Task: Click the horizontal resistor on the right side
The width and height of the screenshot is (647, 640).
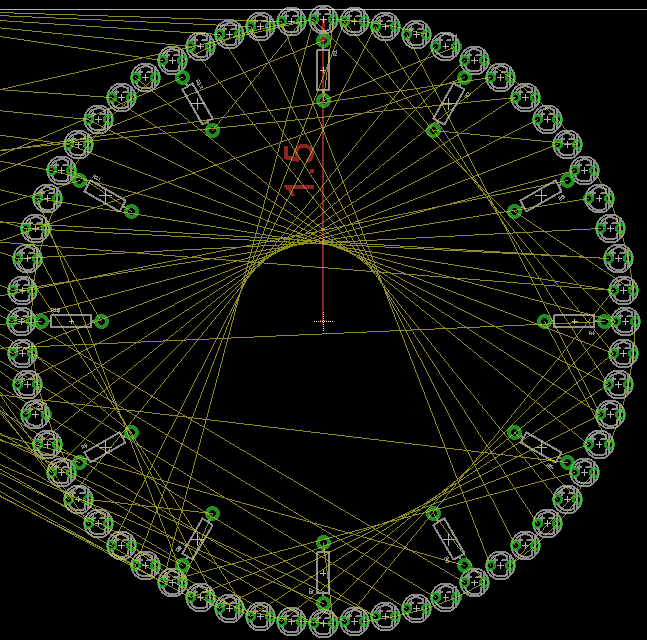Action: [573, 321]
